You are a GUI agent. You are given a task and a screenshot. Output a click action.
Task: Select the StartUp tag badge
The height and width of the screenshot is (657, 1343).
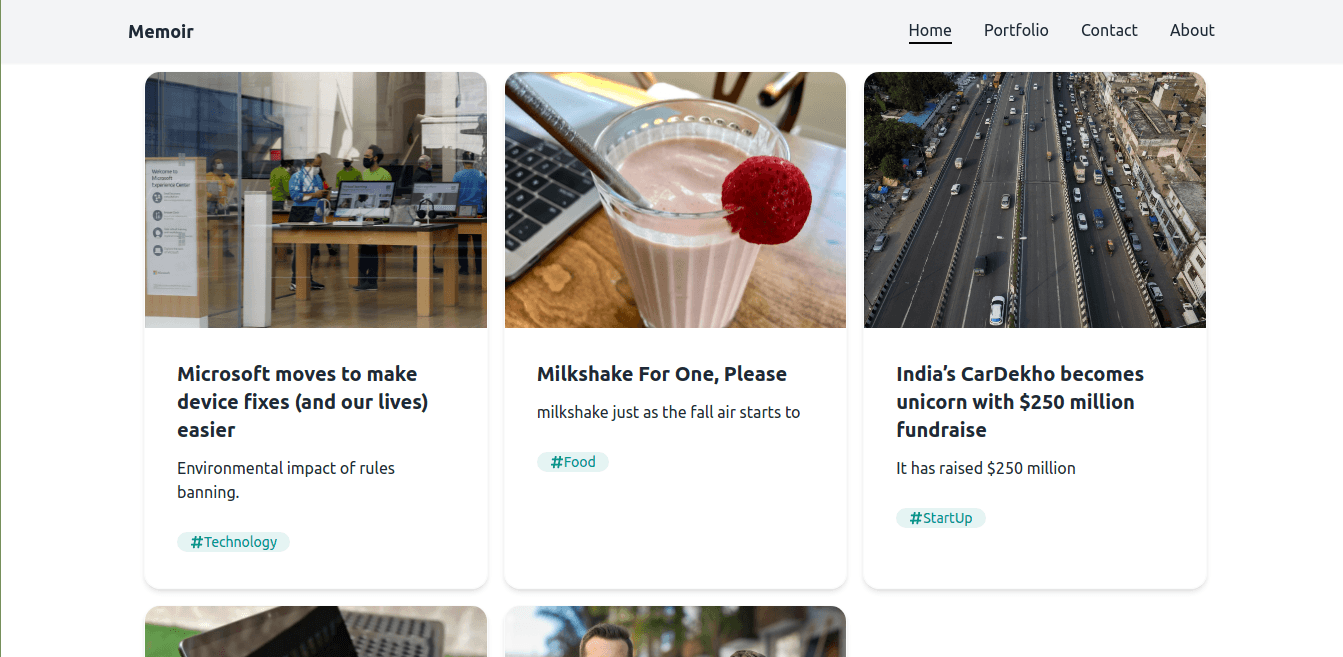click(941, 518)
